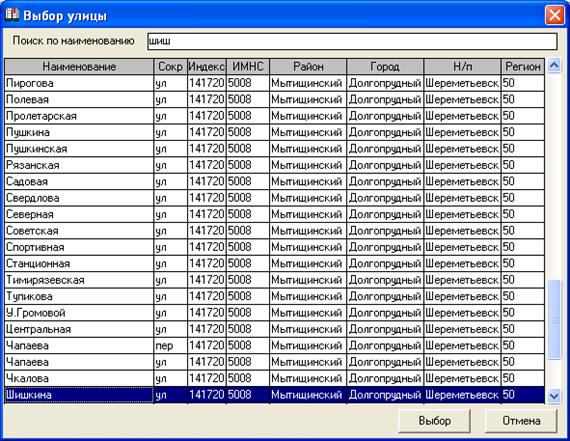This screenshot has width=570, height=441.
Task: Select the Чкалова street row
Action: tap(274, 378)
